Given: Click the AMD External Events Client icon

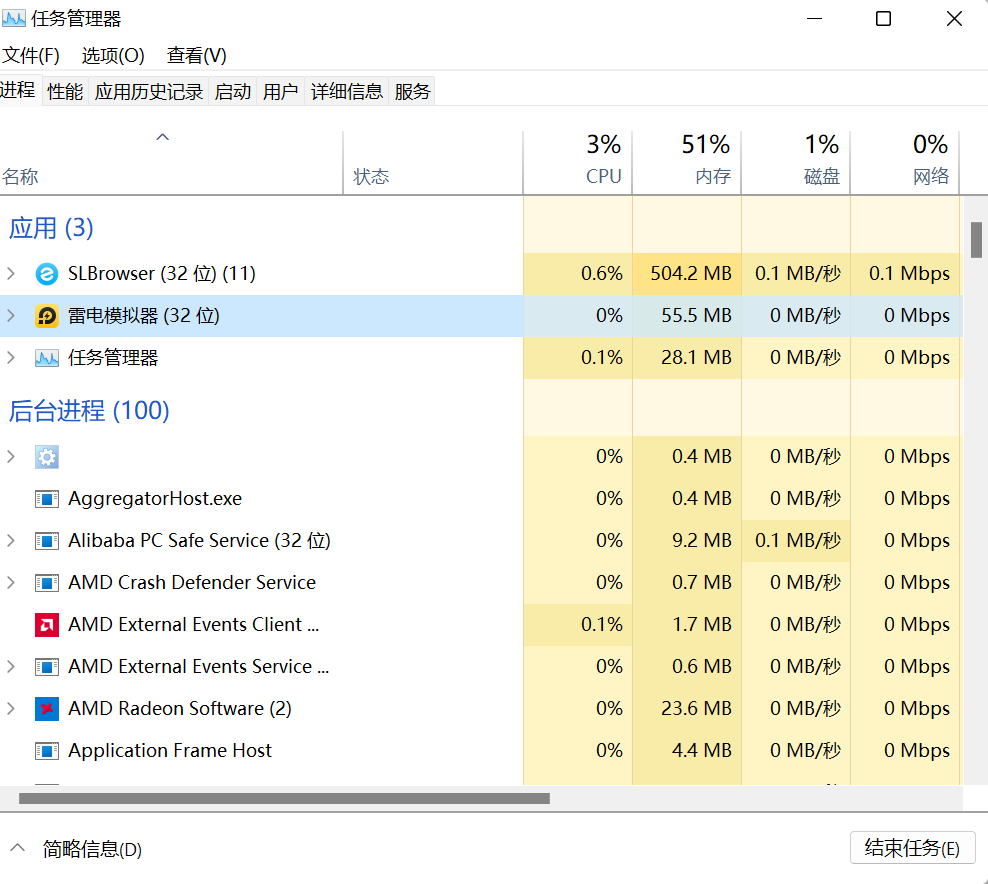Looking at the screenshot, I should tap(47, 625).
